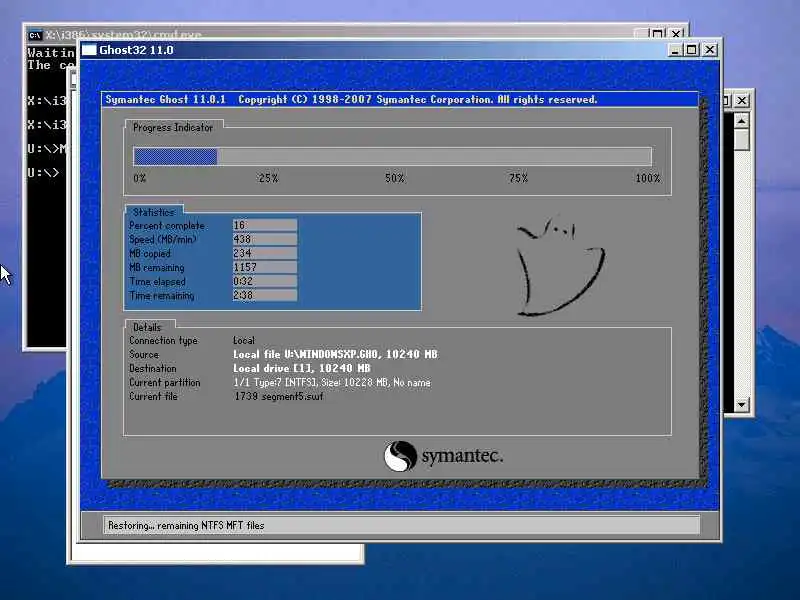800x600 pixels.
Task: Click Current file segment5.swf text
Action: point(279,396)
